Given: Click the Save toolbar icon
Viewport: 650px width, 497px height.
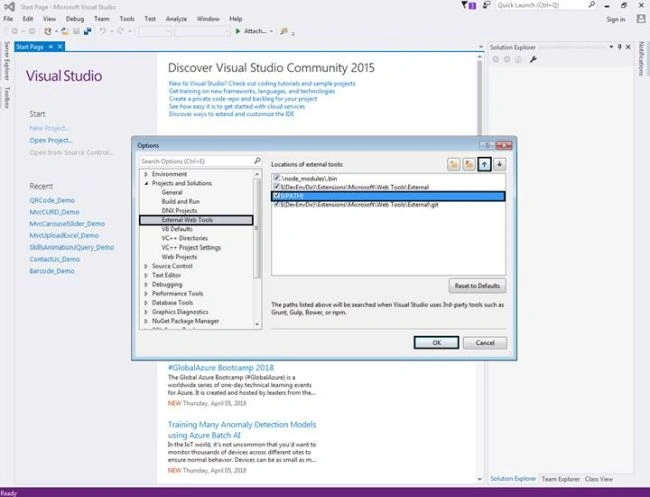Looking at the screenshot, I should coord(76,31).
